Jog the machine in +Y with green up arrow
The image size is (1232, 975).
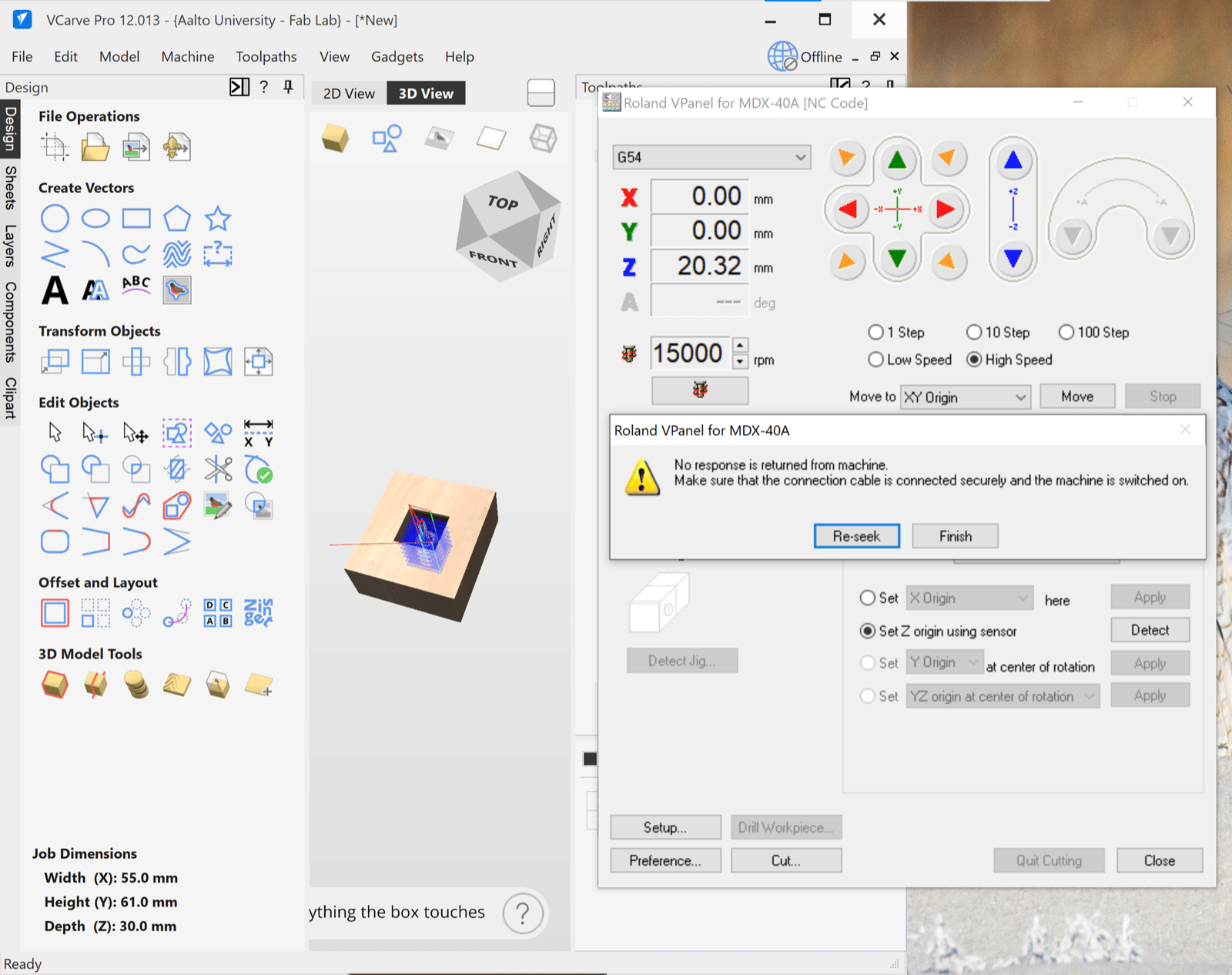[x=897, y=160]
